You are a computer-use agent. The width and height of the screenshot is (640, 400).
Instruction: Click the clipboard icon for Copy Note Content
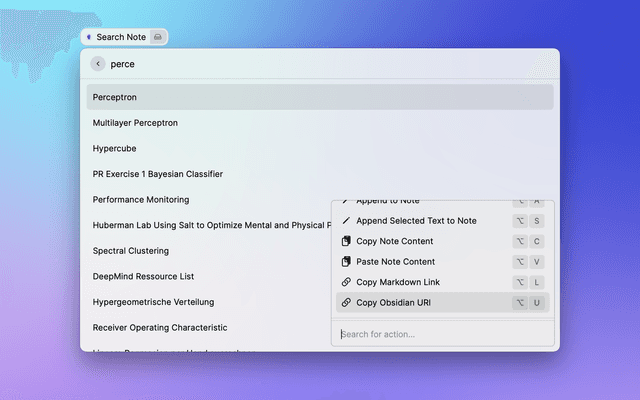coord(346,241)
